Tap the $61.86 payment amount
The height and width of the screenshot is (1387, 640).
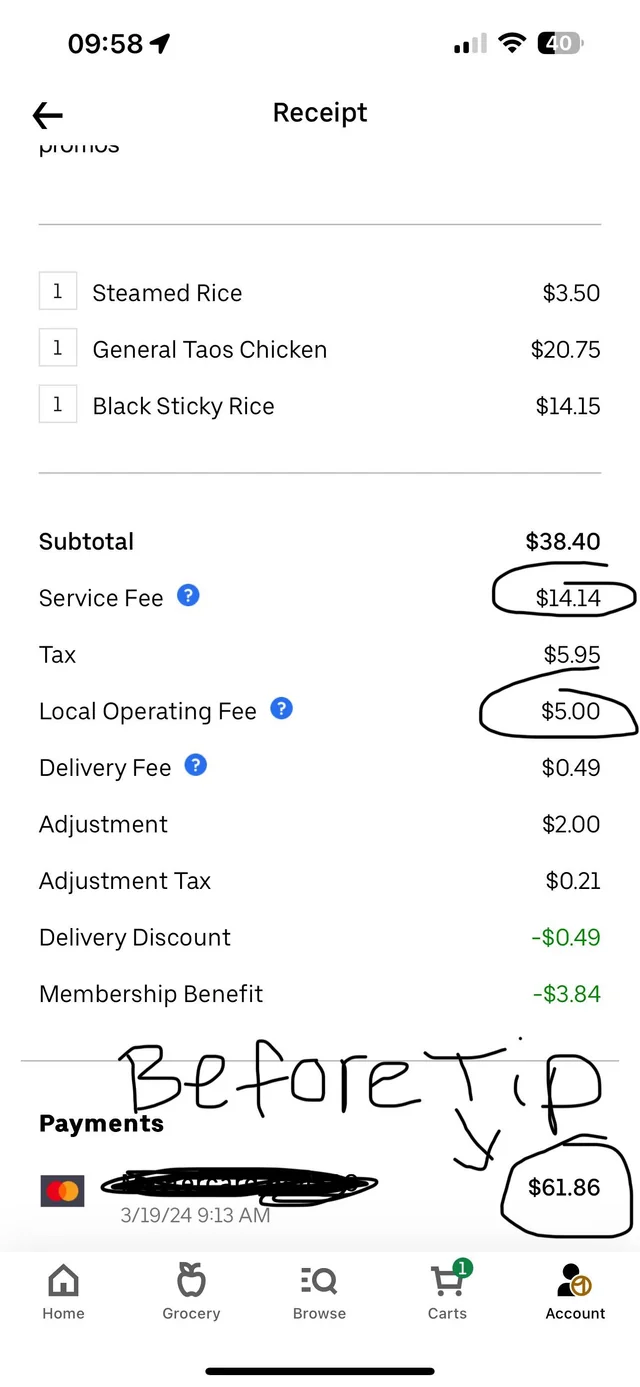[x=564, y=1188]
